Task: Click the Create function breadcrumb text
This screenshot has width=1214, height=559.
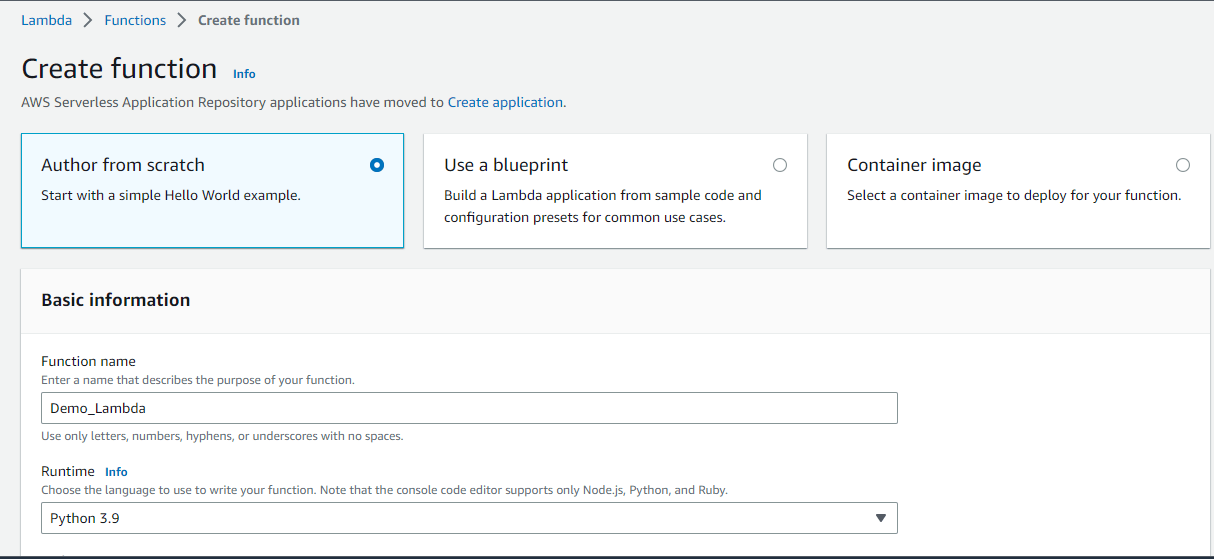Action: point(249,20)
